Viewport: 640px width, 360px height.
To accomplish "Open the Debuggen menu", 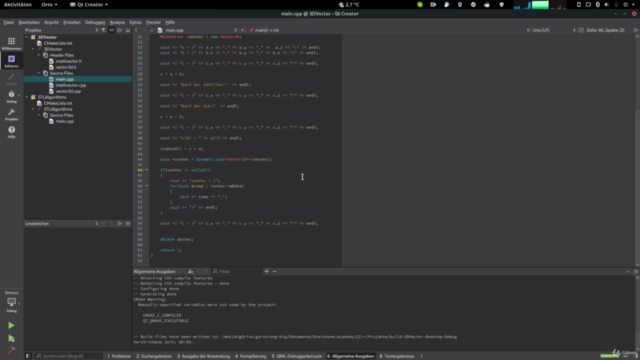I will (x=95, y=22).
